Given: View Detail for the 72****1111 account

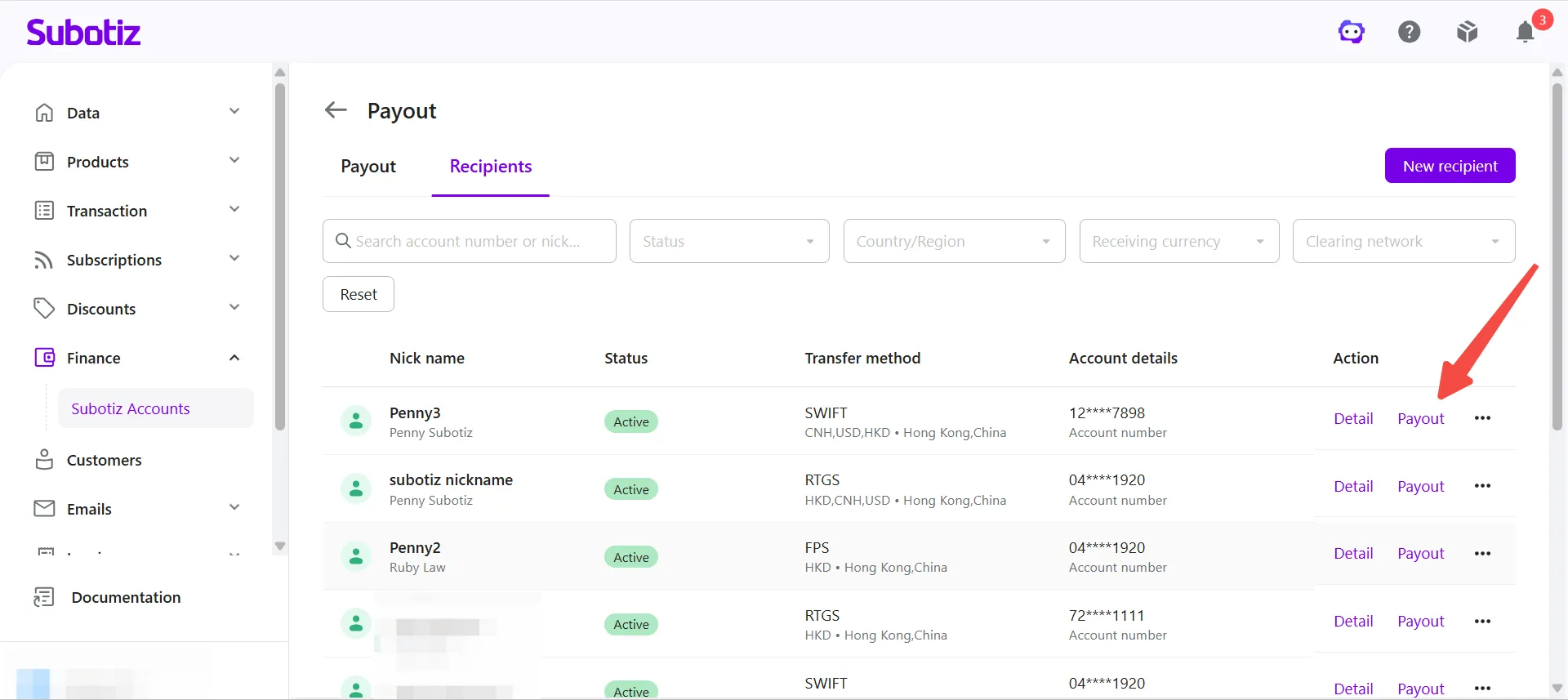Looking at the screenshot, I should [1353, 621].
